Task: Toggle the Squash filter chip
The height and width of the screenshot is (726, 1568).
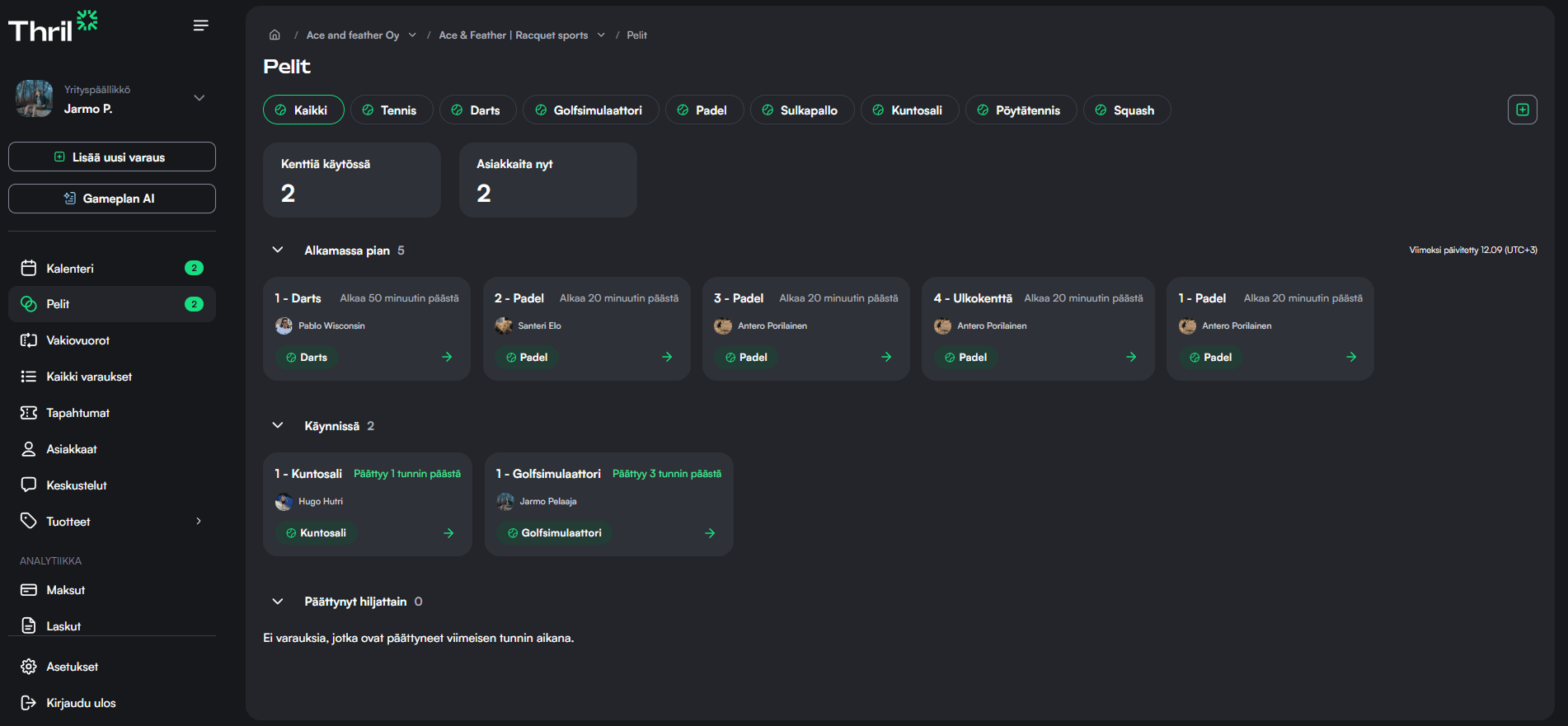Action: 1125,110
